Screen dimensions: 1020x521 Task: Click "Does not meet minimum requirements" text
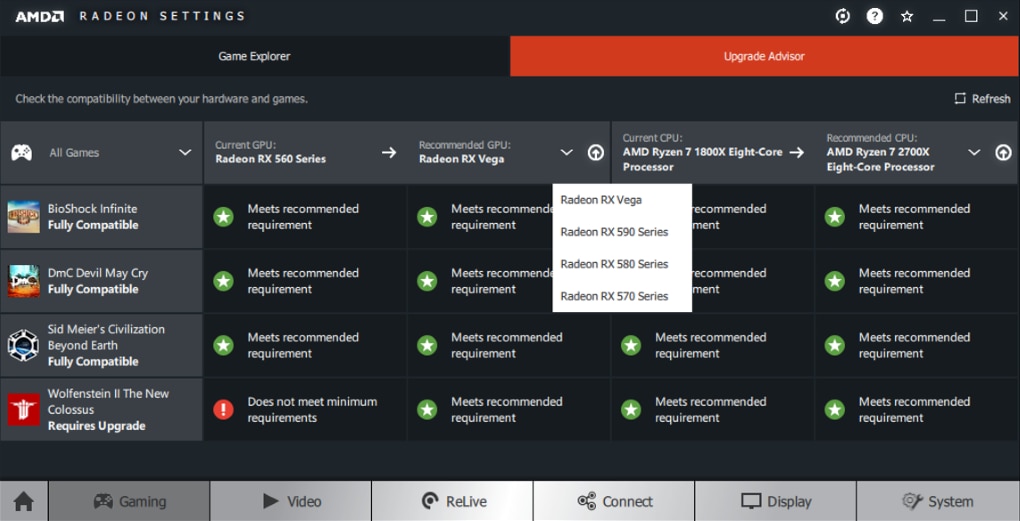(312, 410)
